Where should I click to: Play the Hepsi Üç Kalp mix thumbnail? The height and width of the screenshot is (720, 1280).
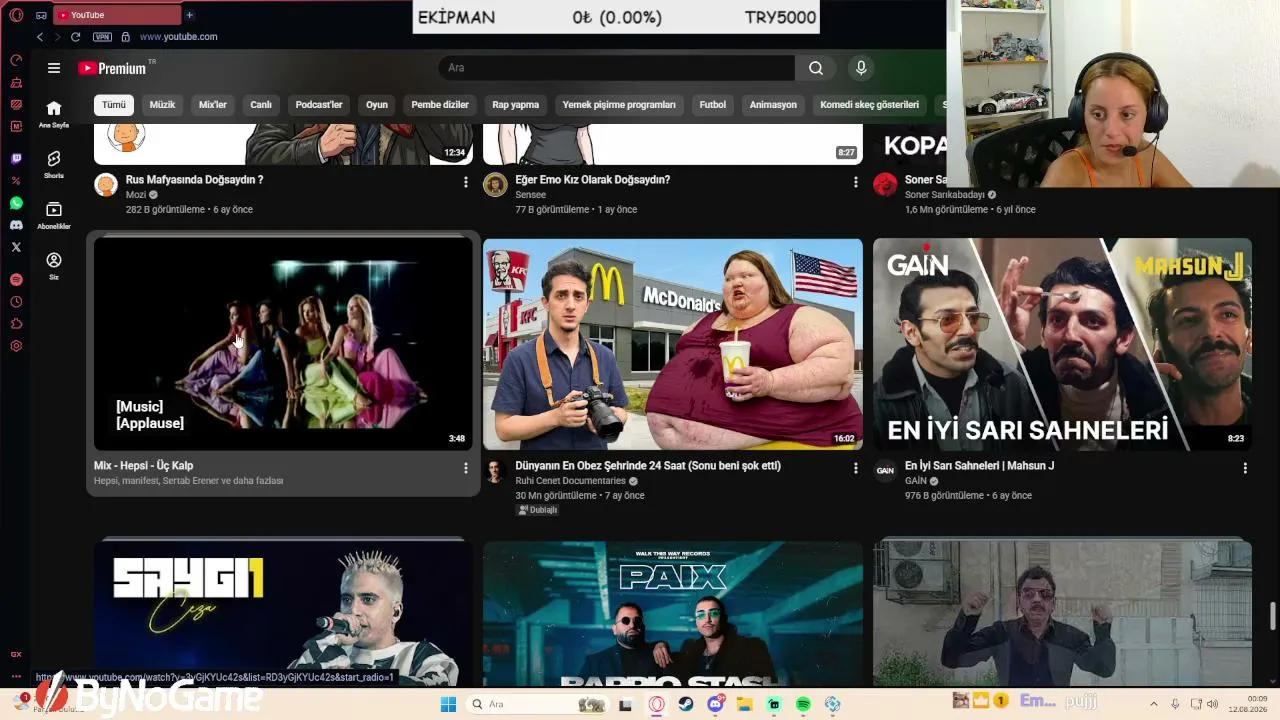click(283, 344)
